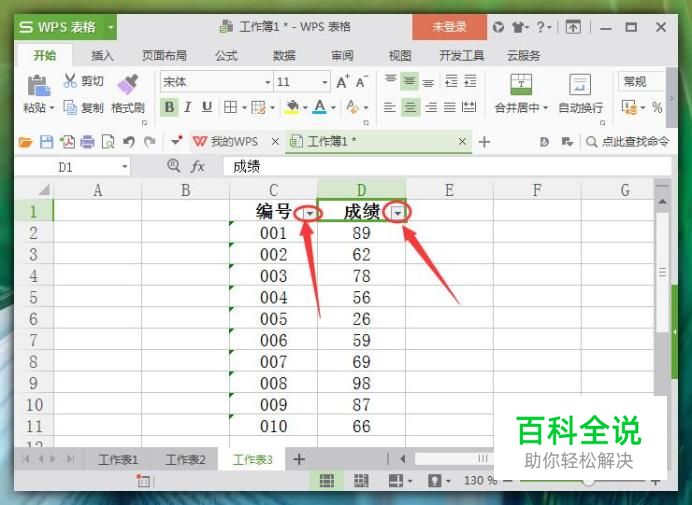Click justify alignment icon
This screenshot has height=505, width=692.
[x=450, y=107]
